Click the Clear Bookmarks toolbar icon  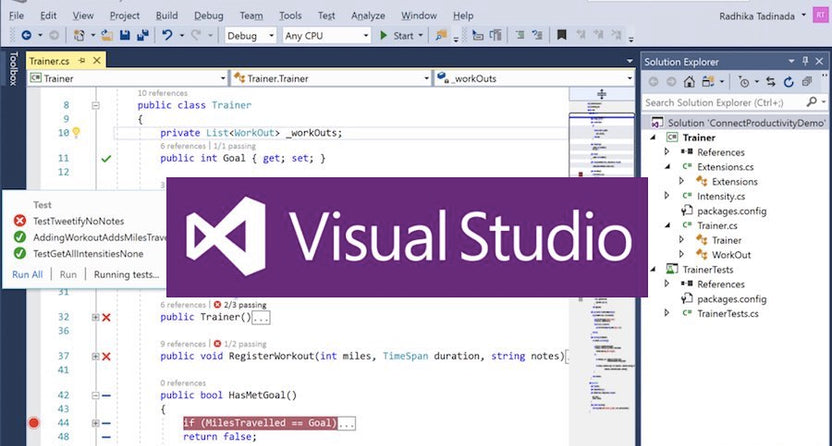click(x=617, y=35)
